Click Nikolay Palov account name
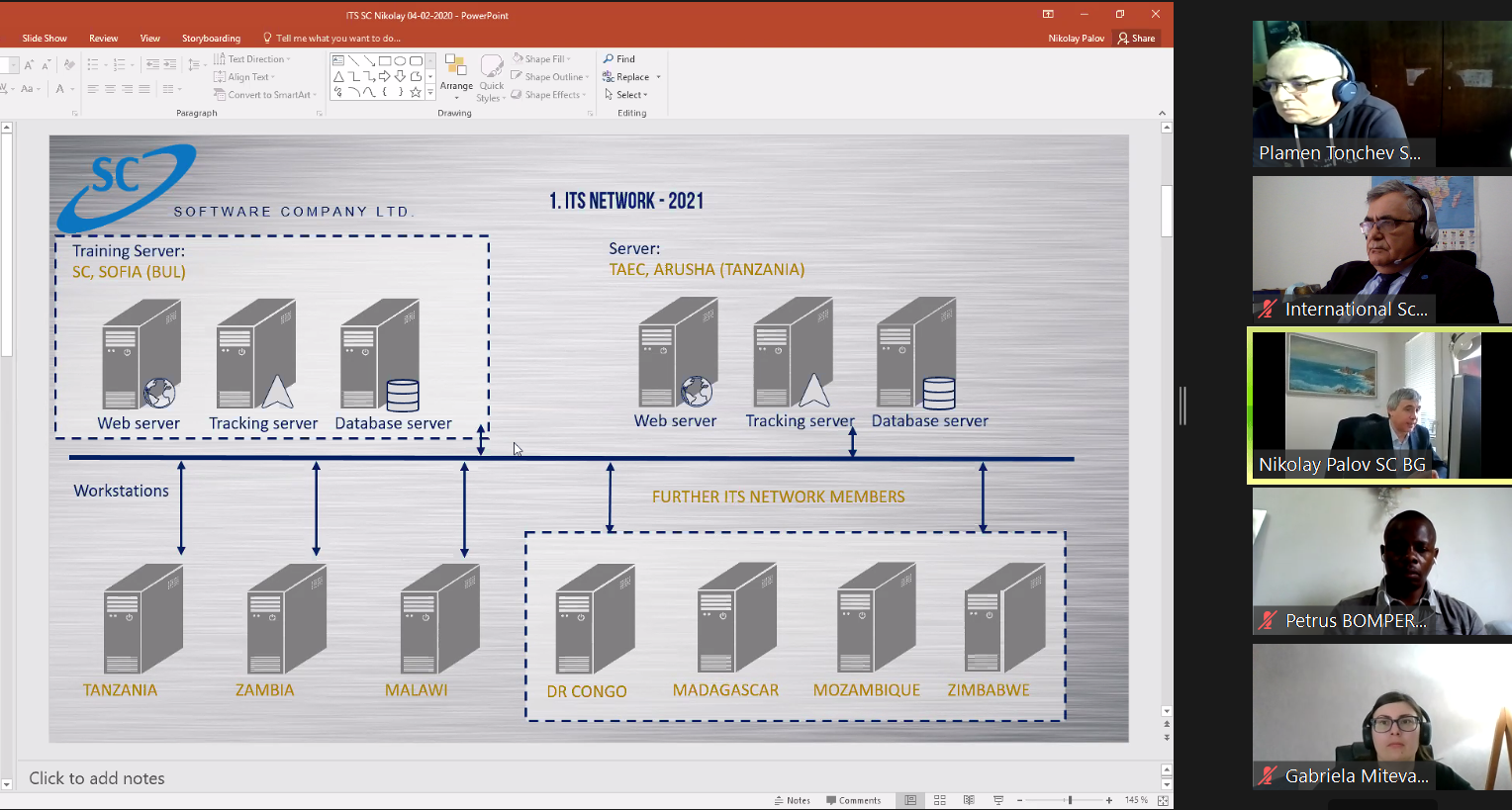Screen dimensions: 1512x810 [x=1077, y=39]
